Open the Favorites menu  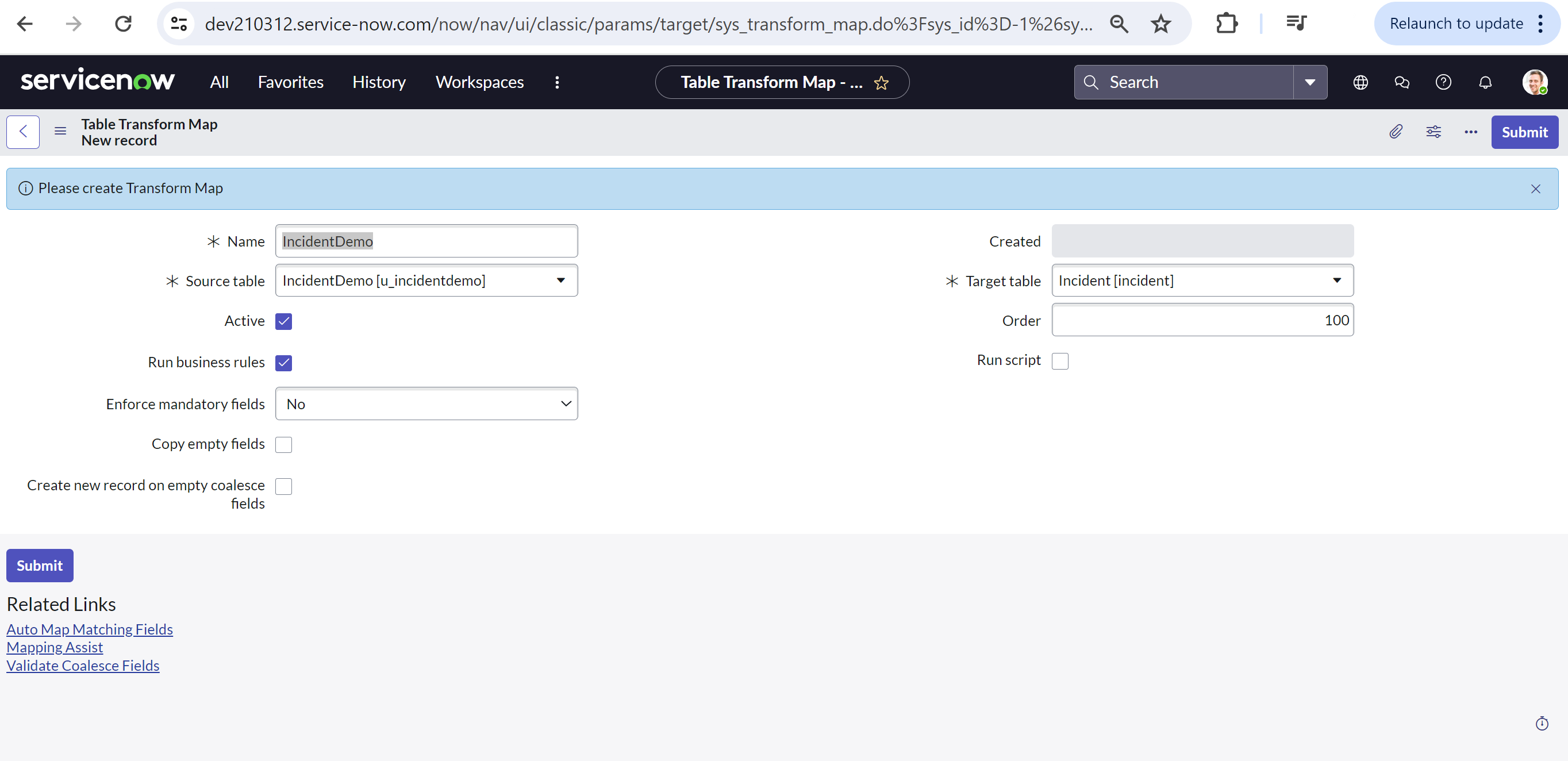click(x=290, y=82)
